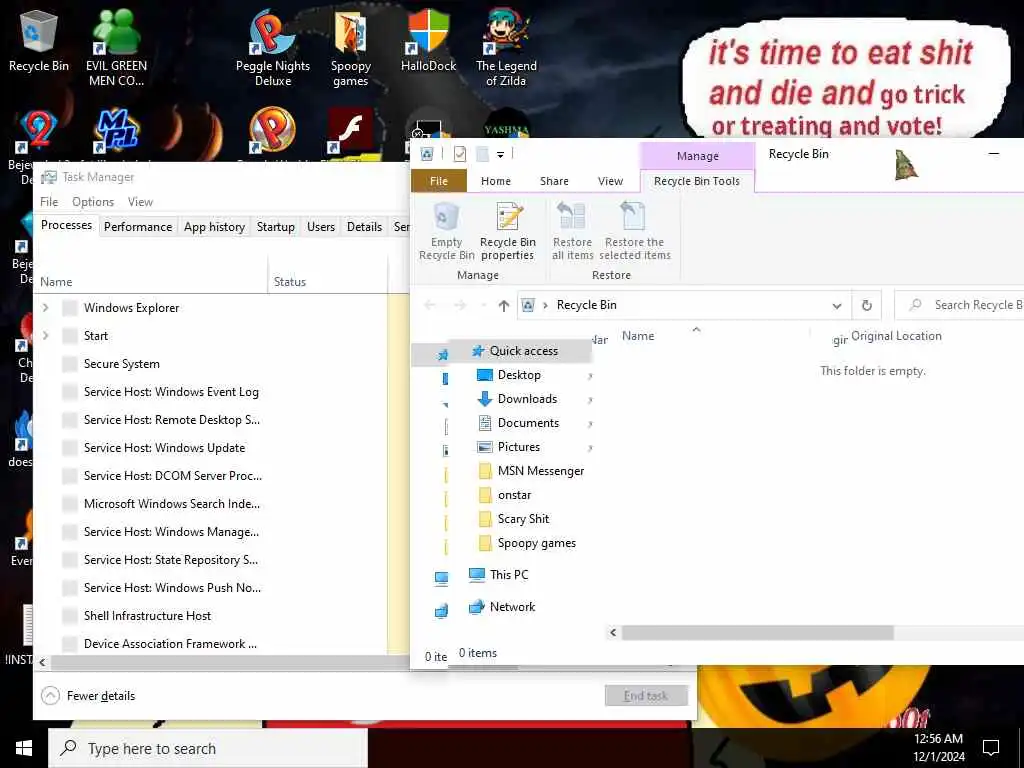1024x768 pixels.
Task: Open Task Manager File menu
Action: coord(49,202)
